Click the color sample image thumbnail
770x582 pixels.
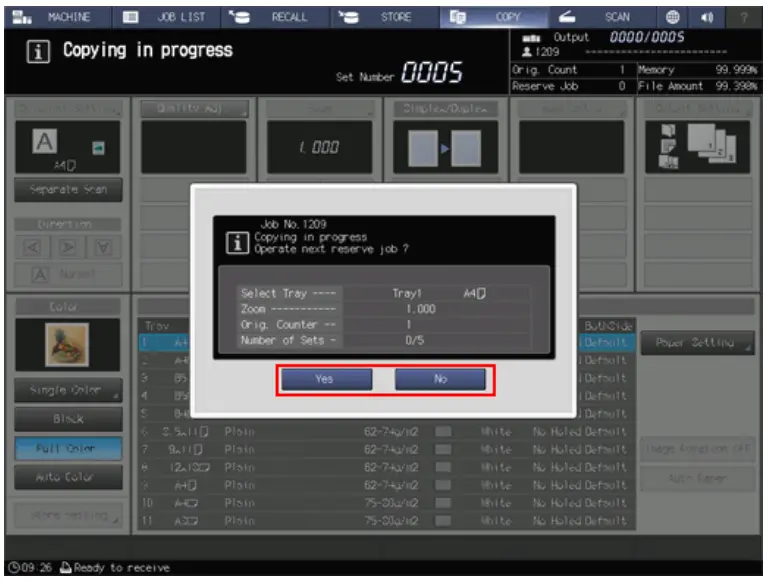tap(67, 345)
